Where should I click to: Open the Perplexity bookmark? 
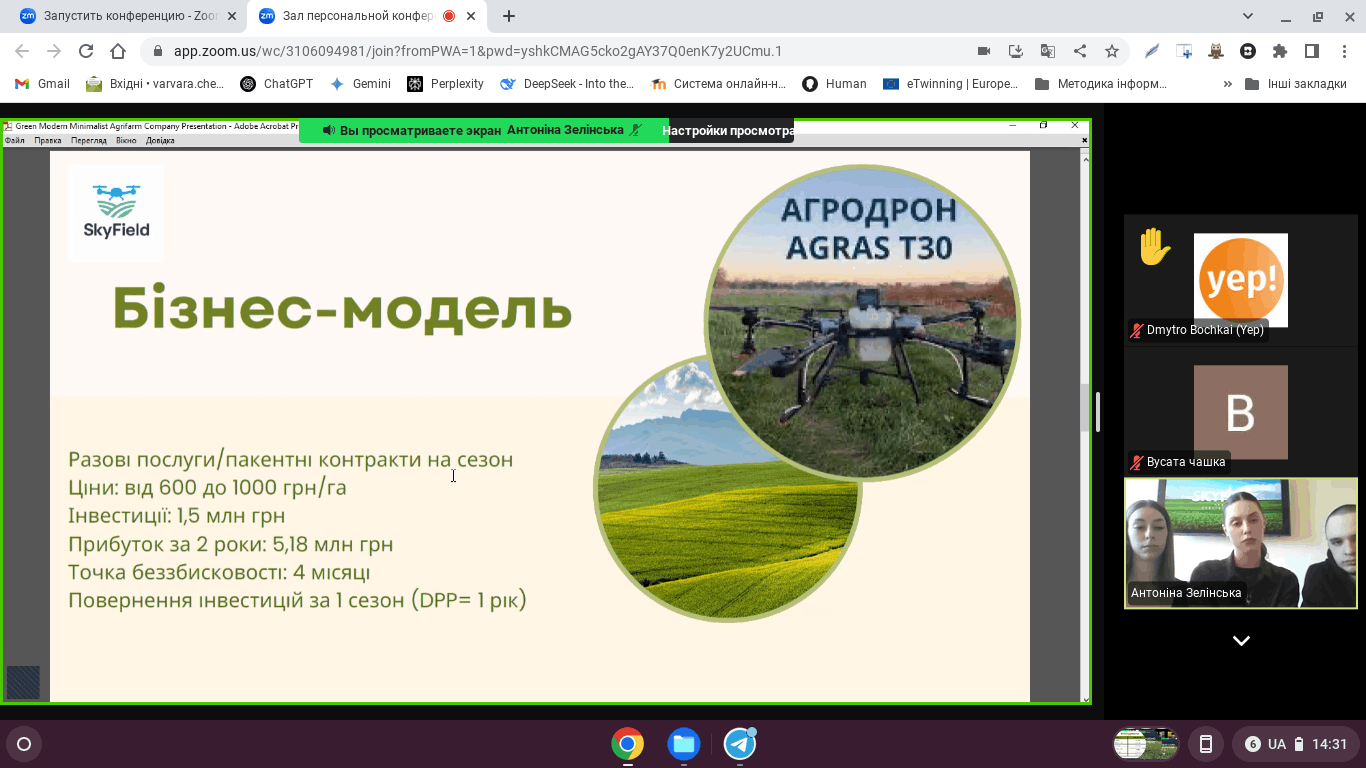click(446, 84)
